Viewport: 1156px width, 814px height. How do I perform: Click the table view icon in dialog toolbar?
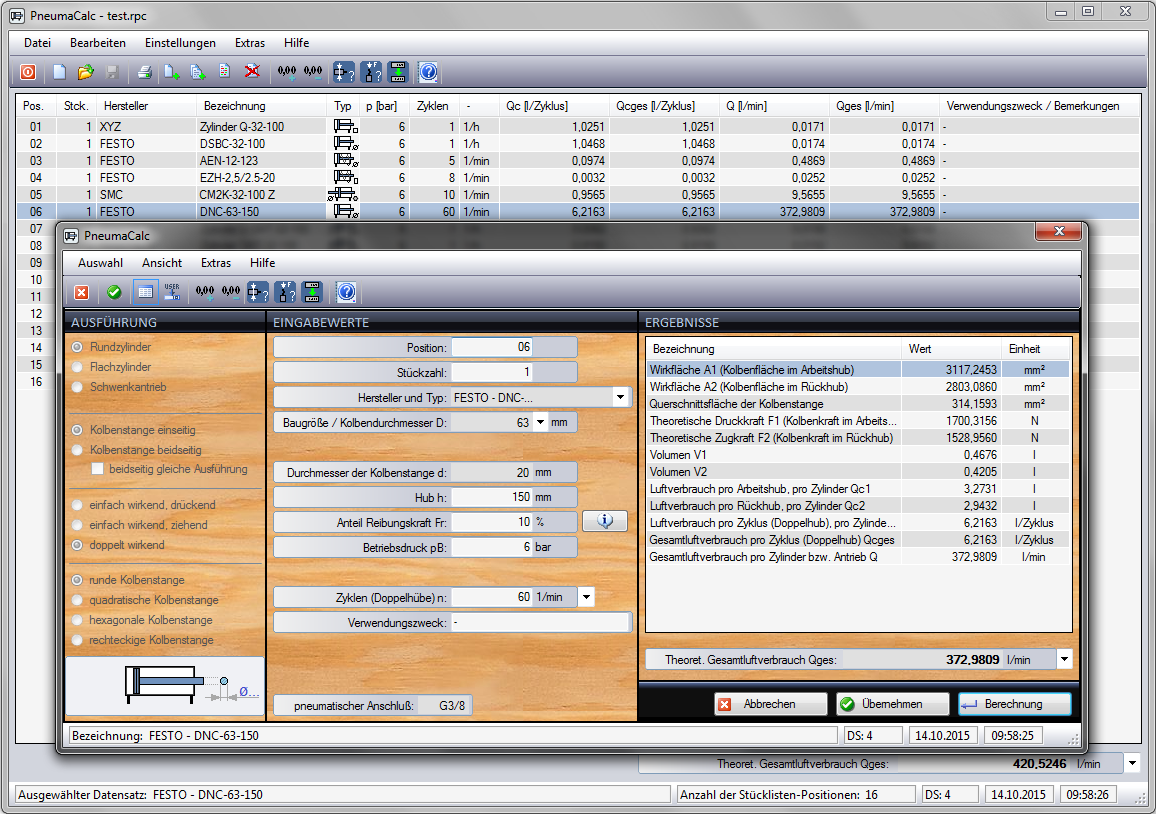(144, 292)
